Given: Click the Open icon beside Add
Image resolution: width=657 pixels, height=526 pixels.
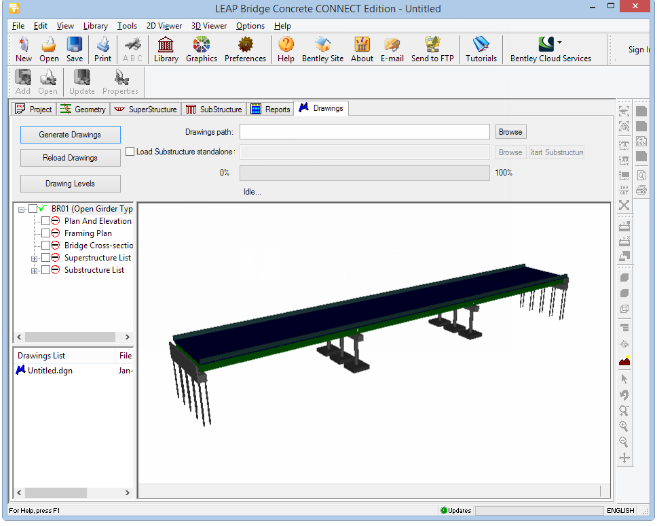Looking at the screenshot, I should coord(48,82).
